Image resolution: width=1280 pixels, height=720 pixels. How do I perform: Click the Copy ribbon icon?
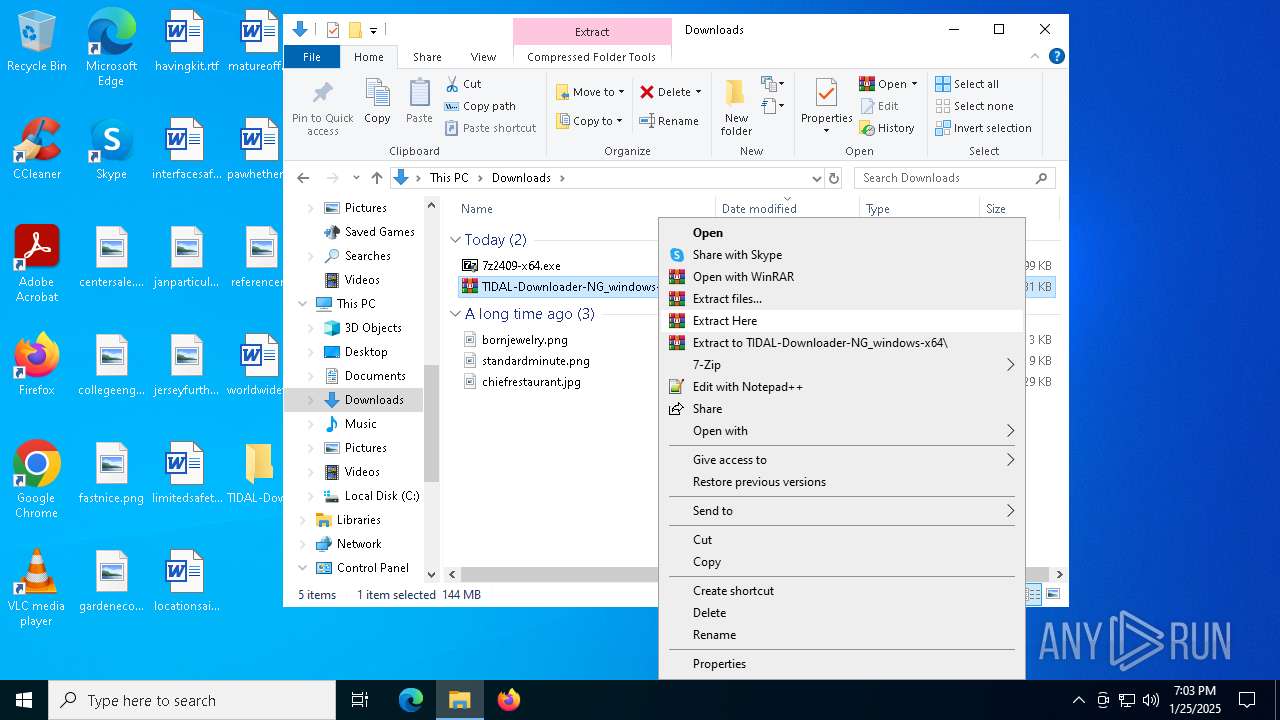tap(377, 102)
